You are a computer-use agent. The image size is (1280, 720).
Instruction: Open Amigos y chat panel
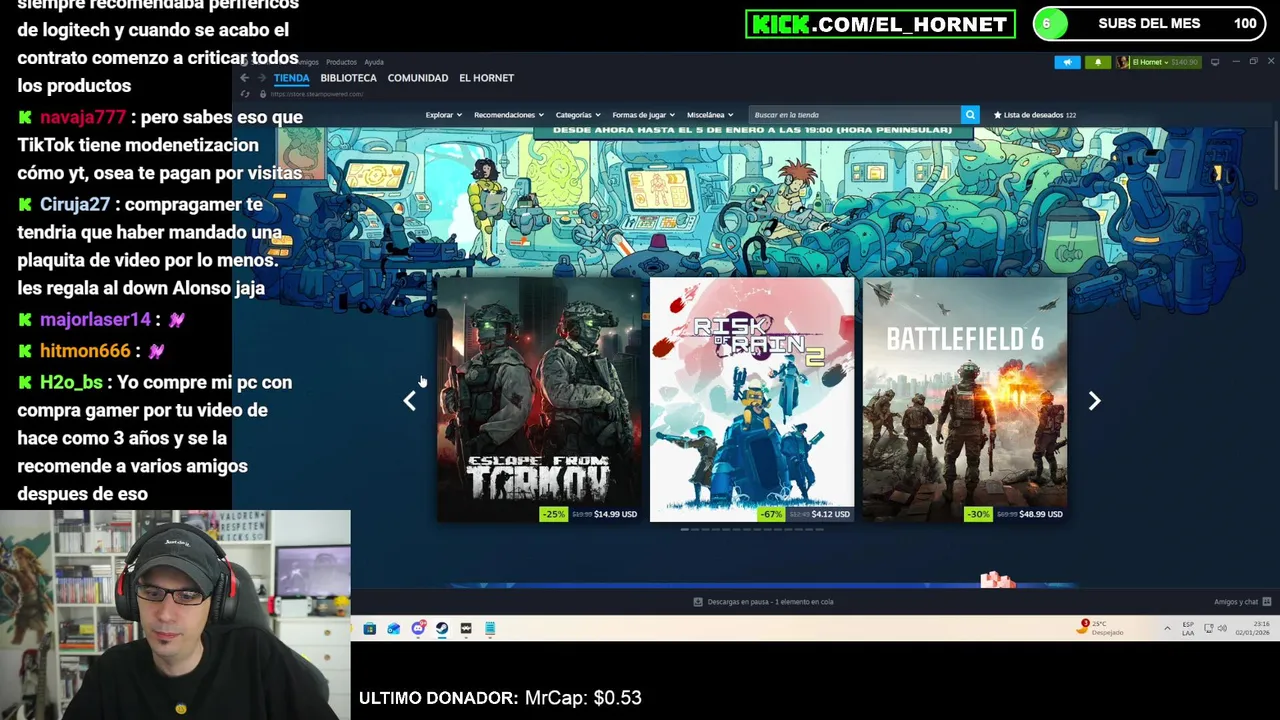click(1242, 602)
